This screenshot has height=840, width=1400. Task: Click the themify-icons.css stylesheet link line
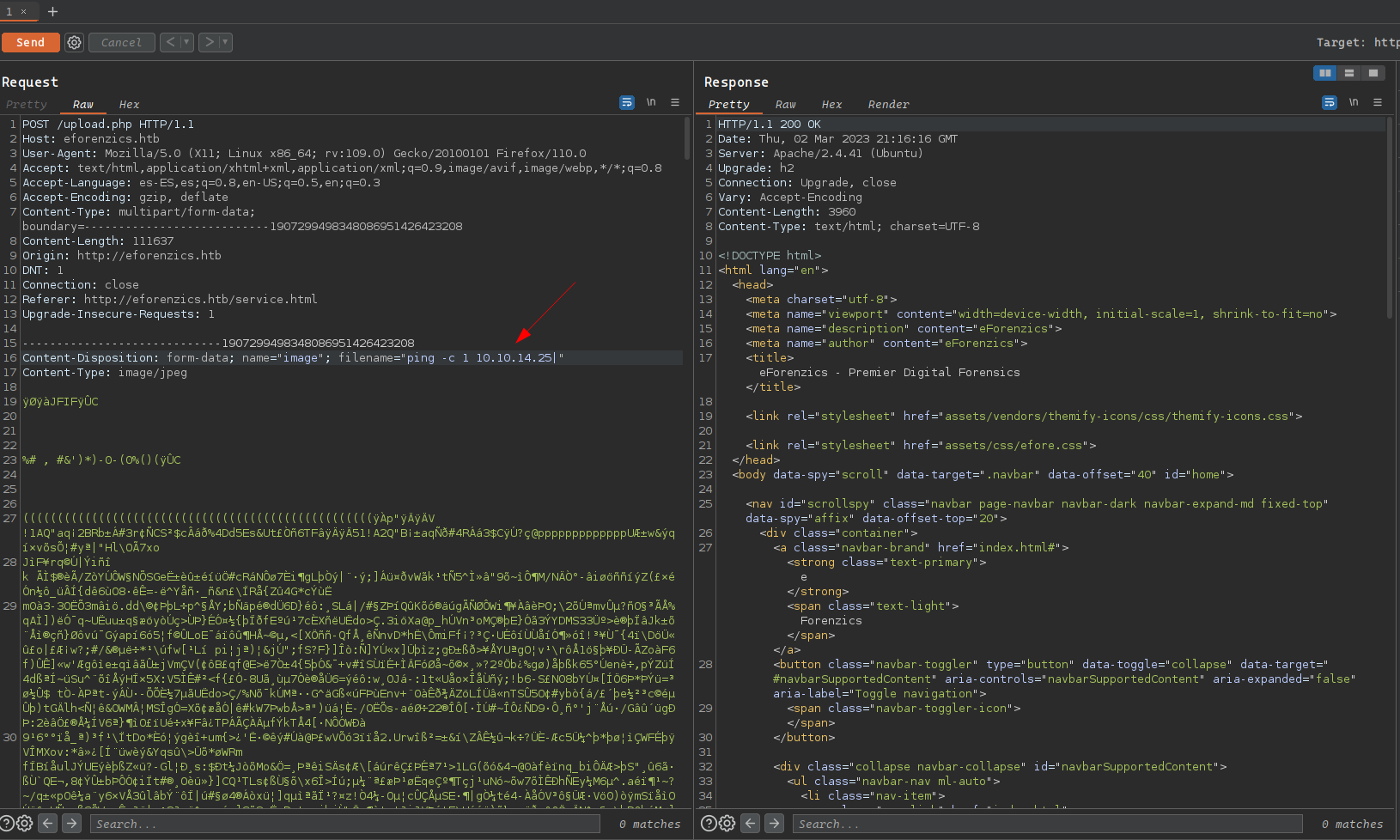click(x=1024, y=416)
